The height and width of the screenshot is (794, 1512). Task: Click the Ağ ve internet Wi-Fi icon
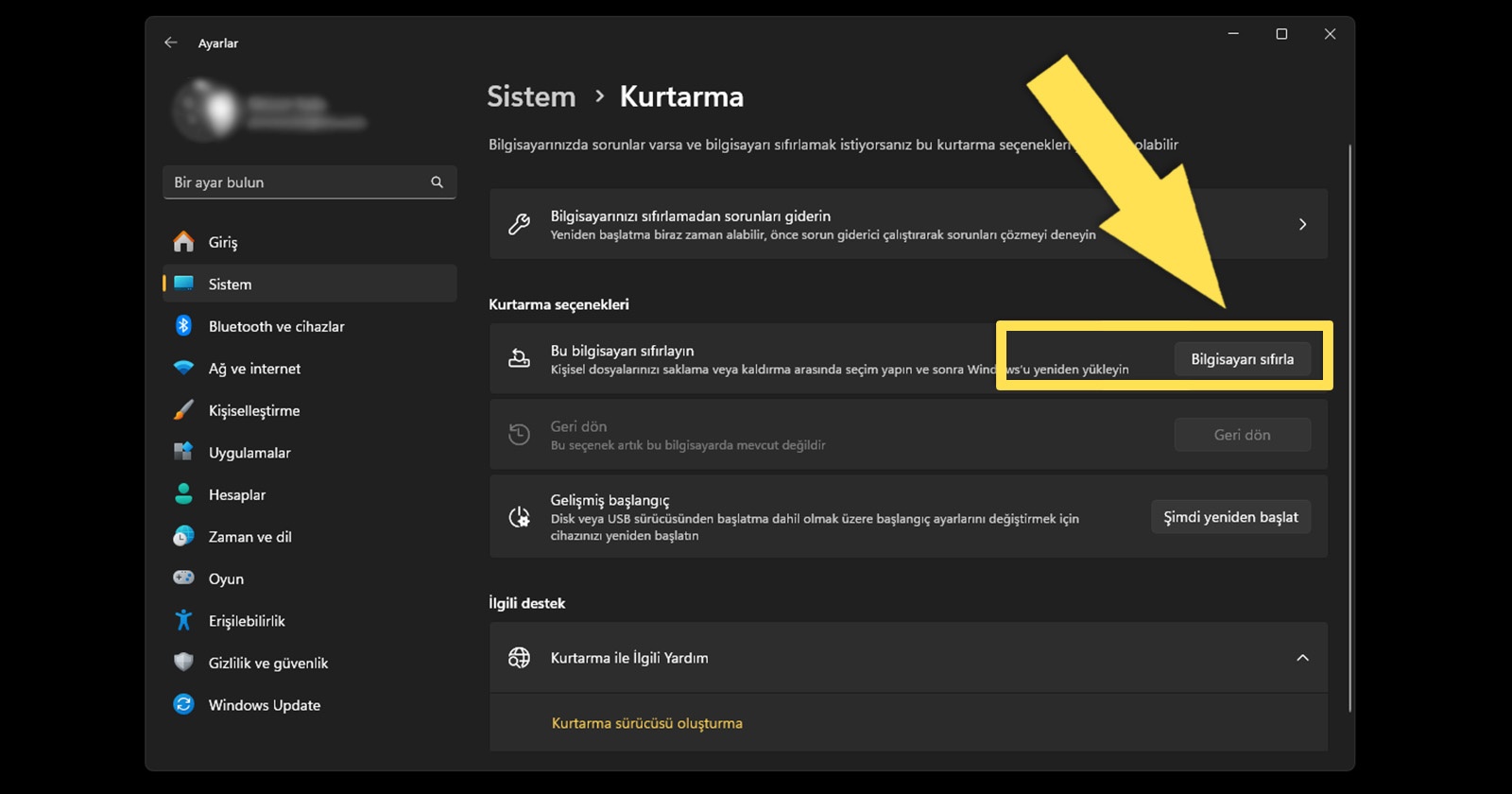pyautogui.click(x=183, y=369)
